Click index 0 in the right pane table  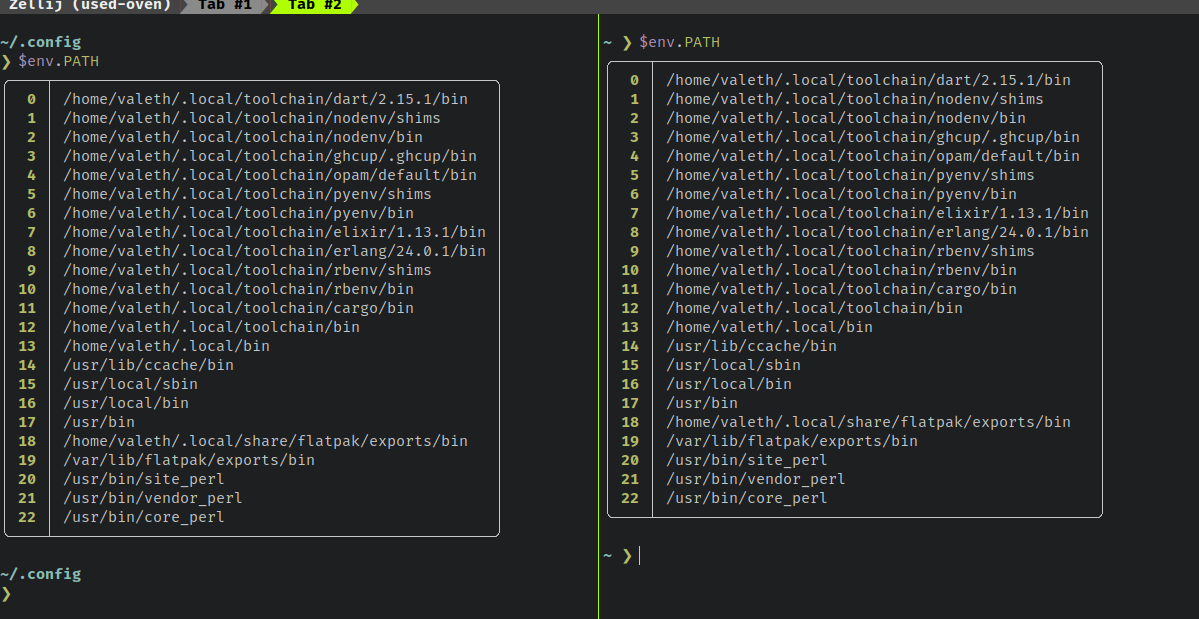[634, 80]
